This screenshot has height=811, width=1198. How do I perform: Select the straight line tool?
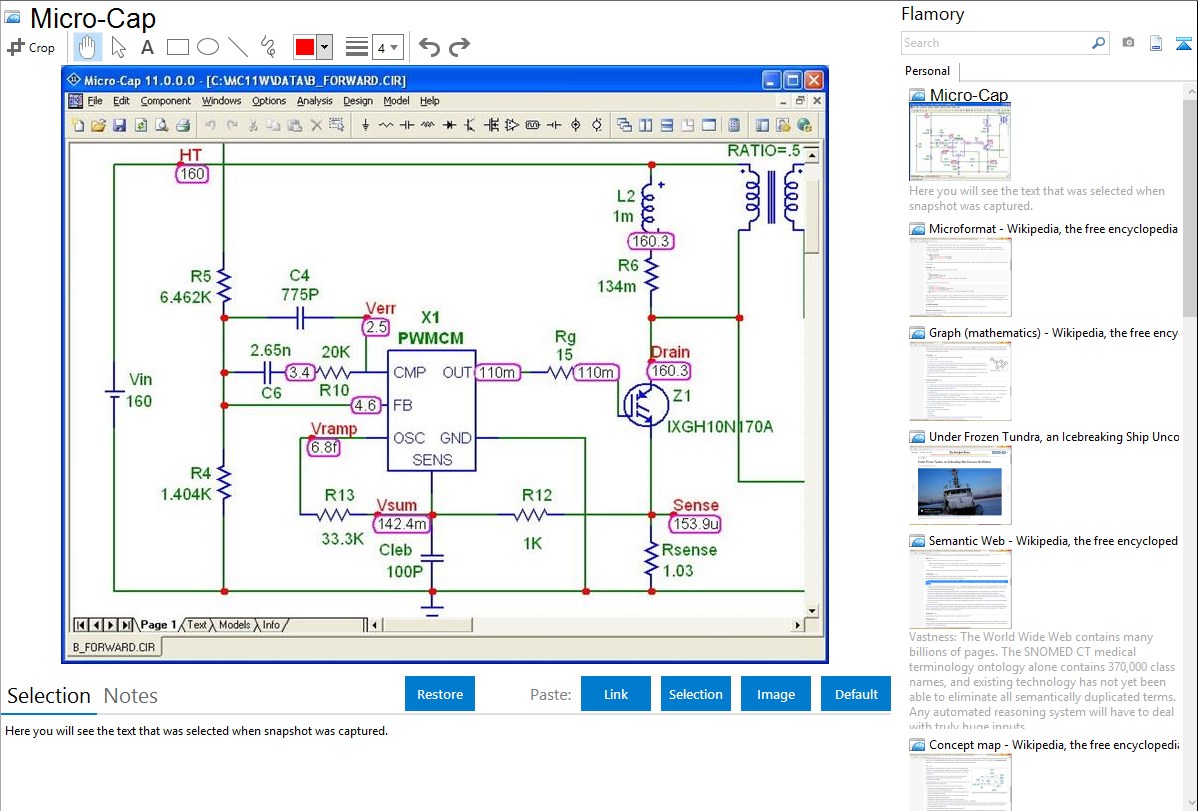(x=238, y=47)
